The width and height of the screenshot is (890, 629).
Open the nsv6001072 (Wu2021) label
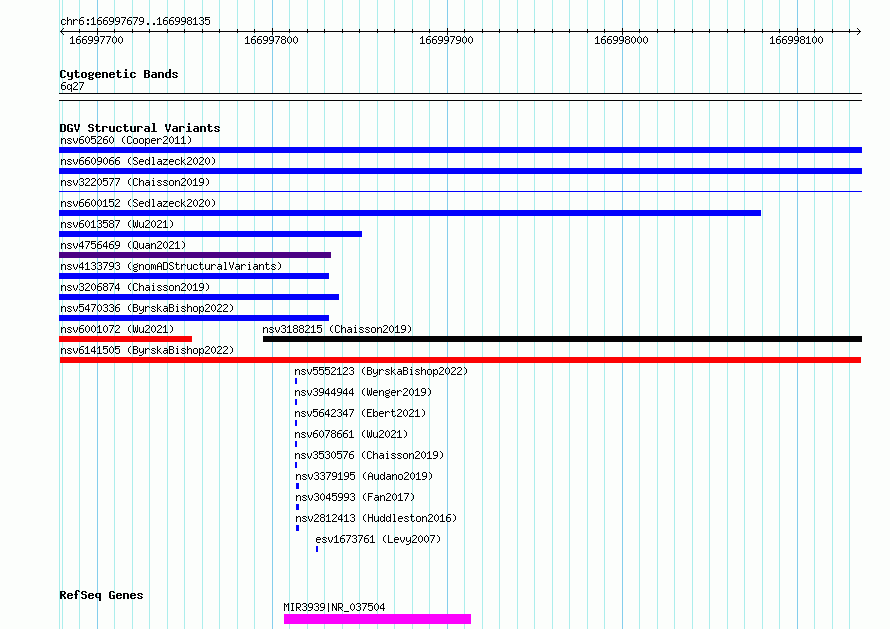tap(117, 329)
